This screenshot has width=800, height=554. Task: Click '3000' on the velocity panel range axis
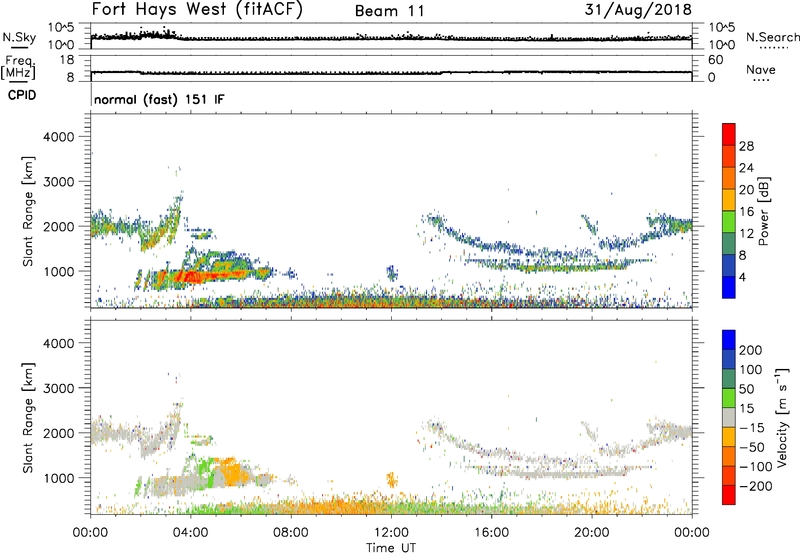pyautogui.click(x=58, y=388)
